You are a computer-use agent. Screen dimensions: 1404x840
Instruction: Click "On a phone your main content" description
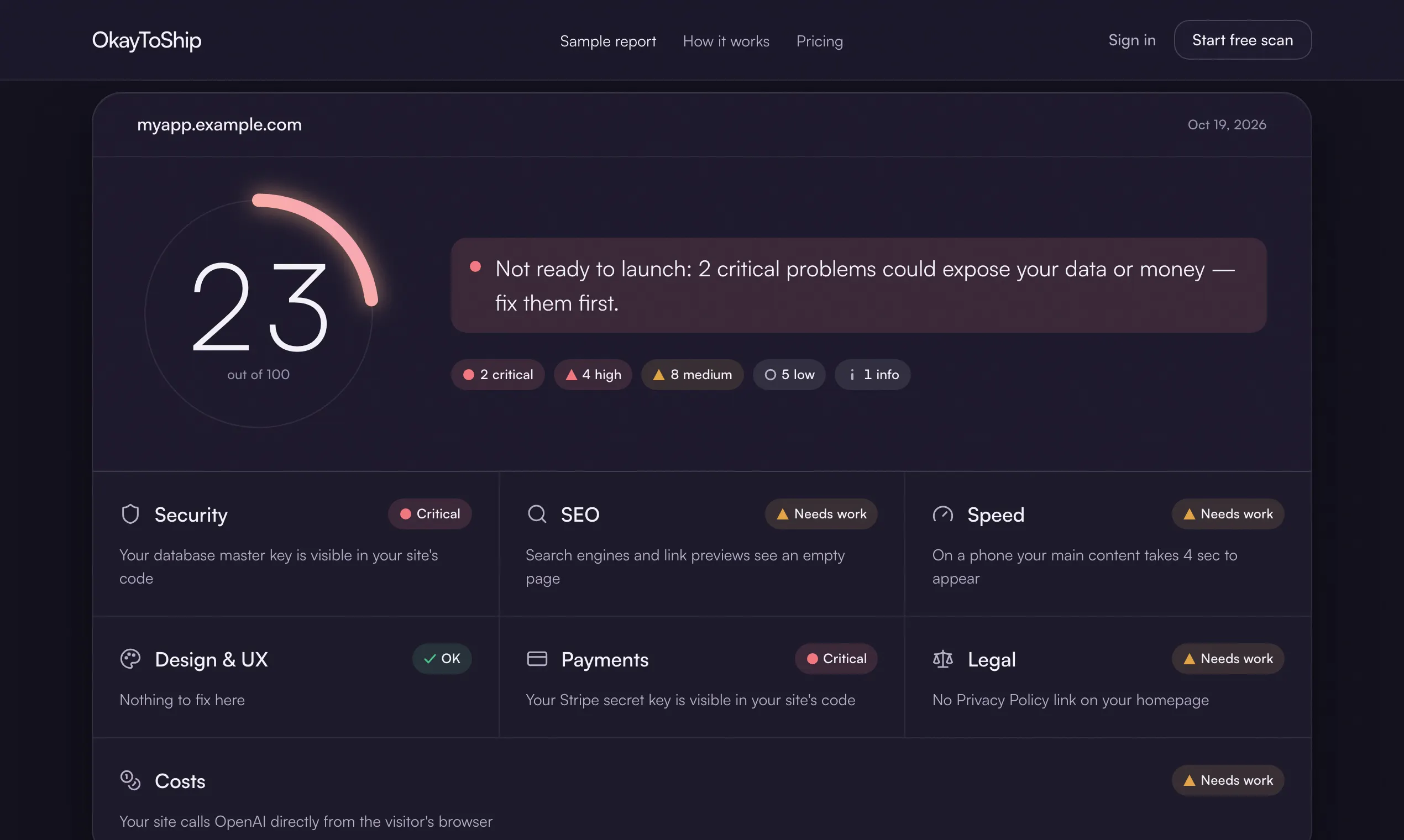[1084, 566]
